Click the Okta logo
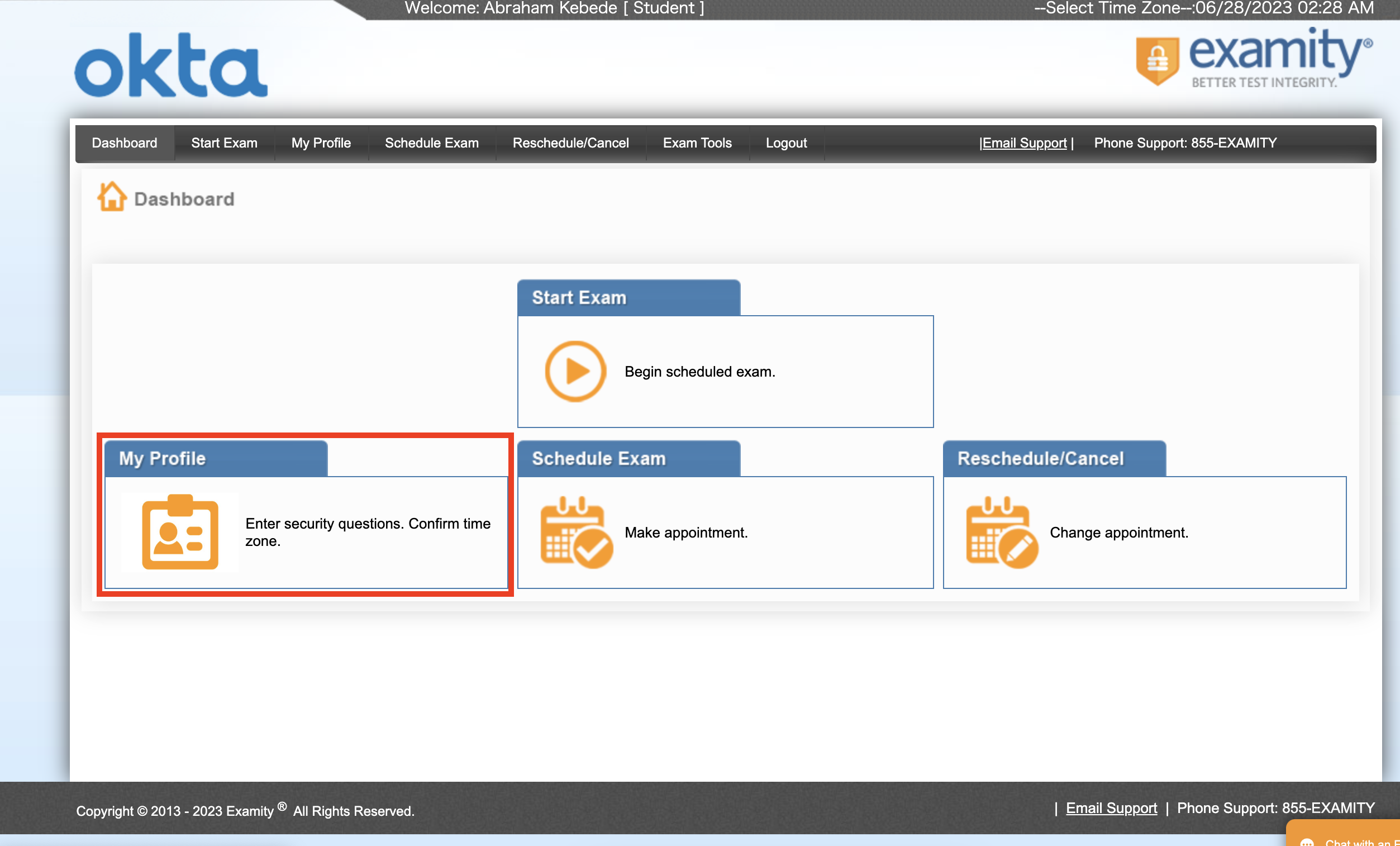This screenshot has width=1400, height=846. [170, 65]
